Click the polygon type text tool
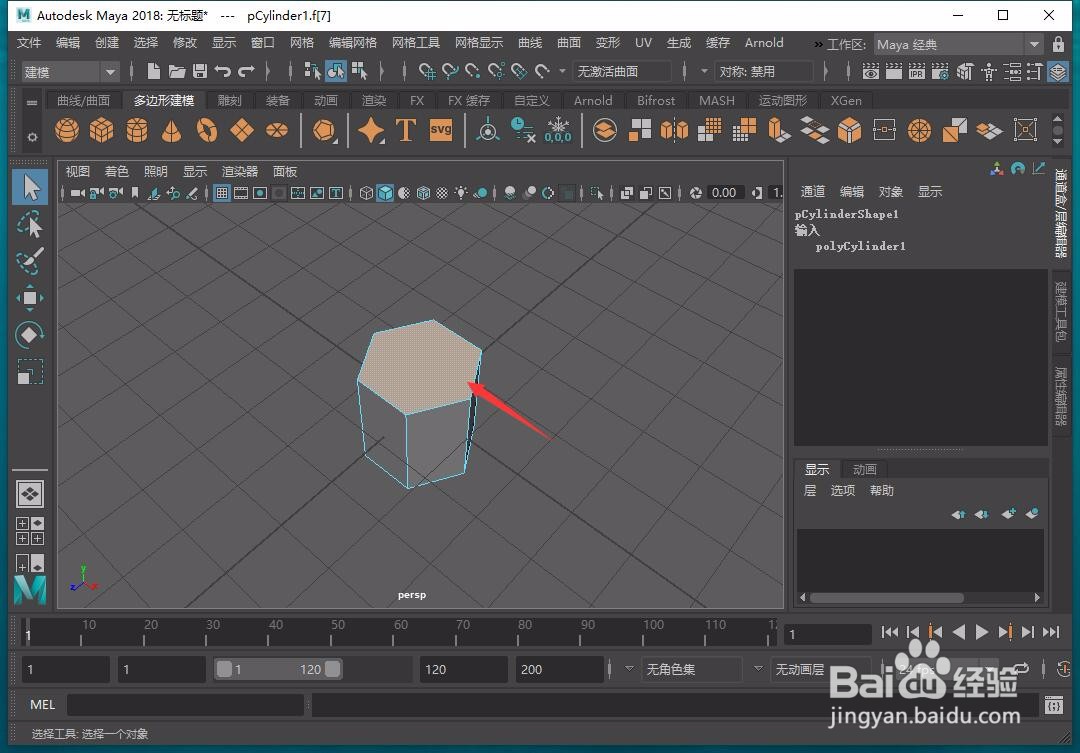The image size is (1080, 753). (406, 130)
